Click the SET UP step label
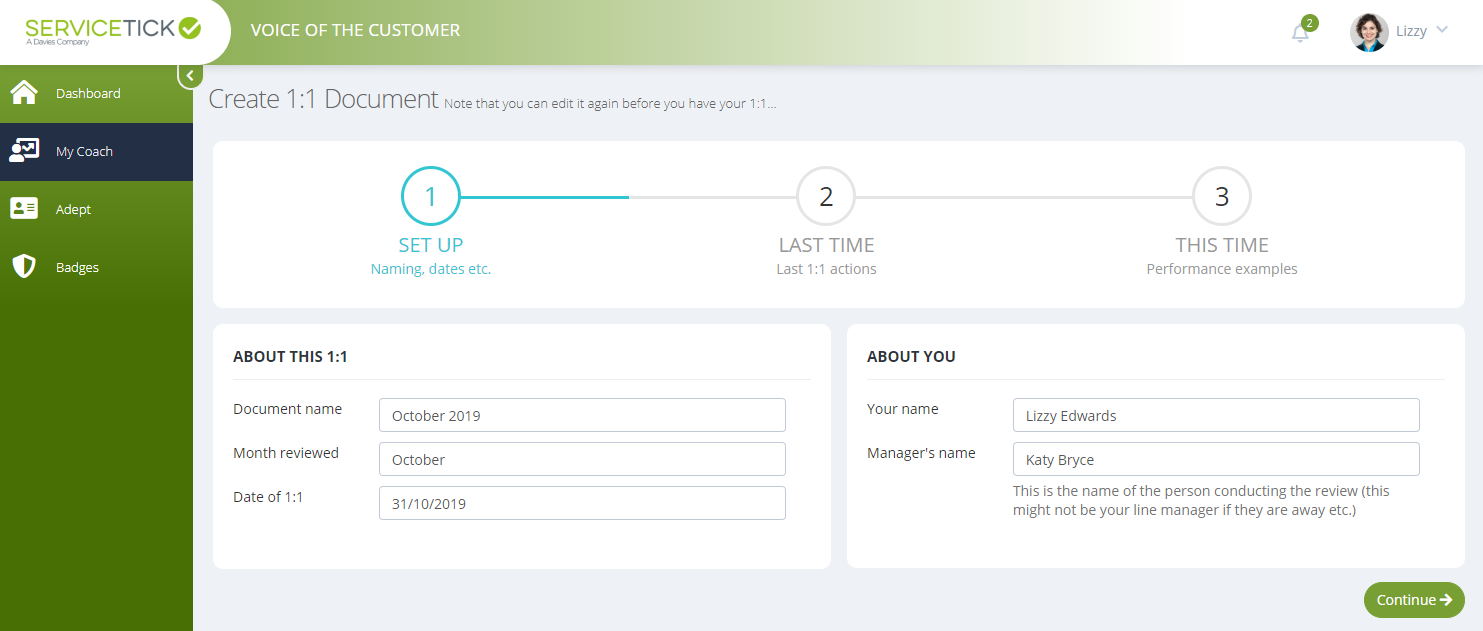This screenshot has height=631, width=1483. 431,245
